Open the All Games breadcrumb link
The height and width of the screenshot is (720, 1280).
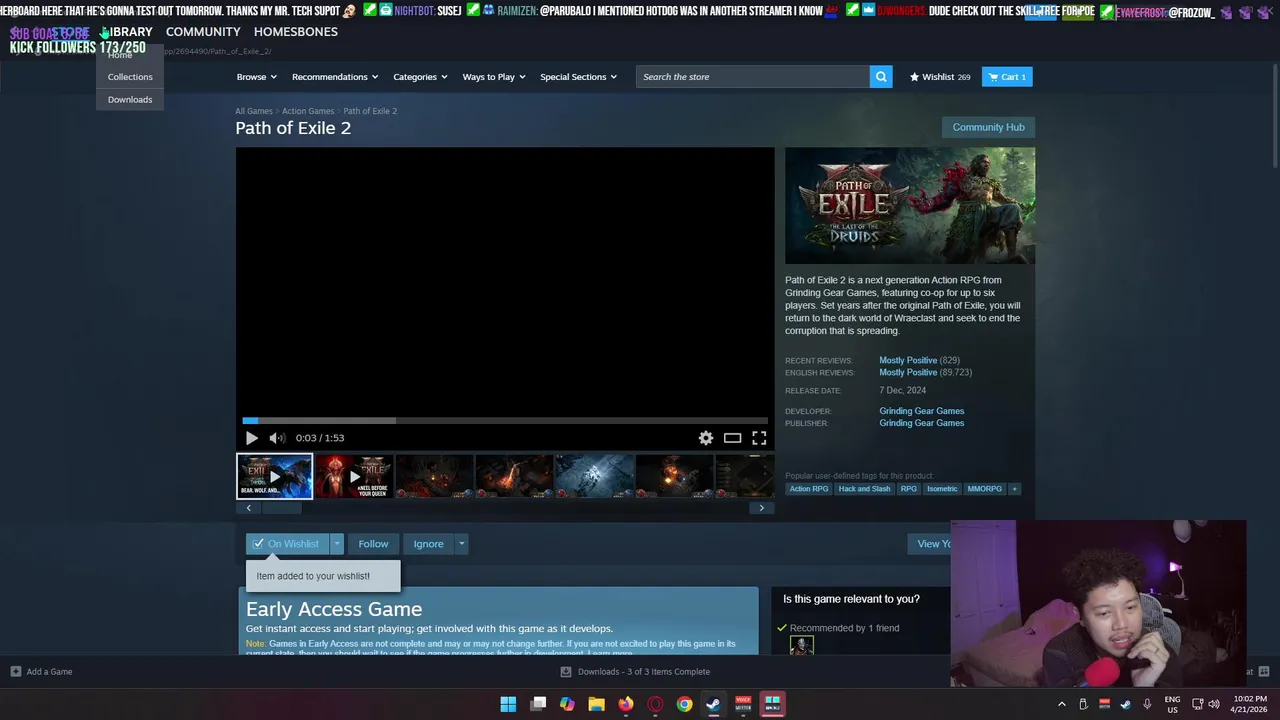tap(254, 111)
